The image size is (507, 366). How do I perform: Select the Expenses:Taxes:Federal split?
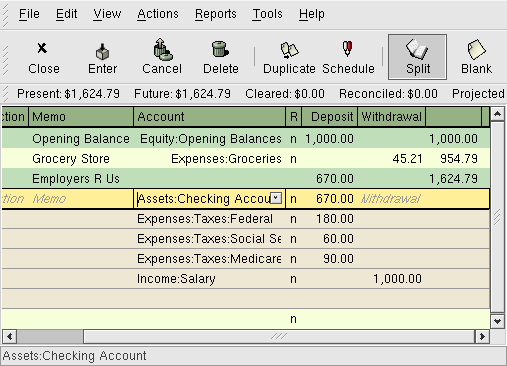click(246, 219)
